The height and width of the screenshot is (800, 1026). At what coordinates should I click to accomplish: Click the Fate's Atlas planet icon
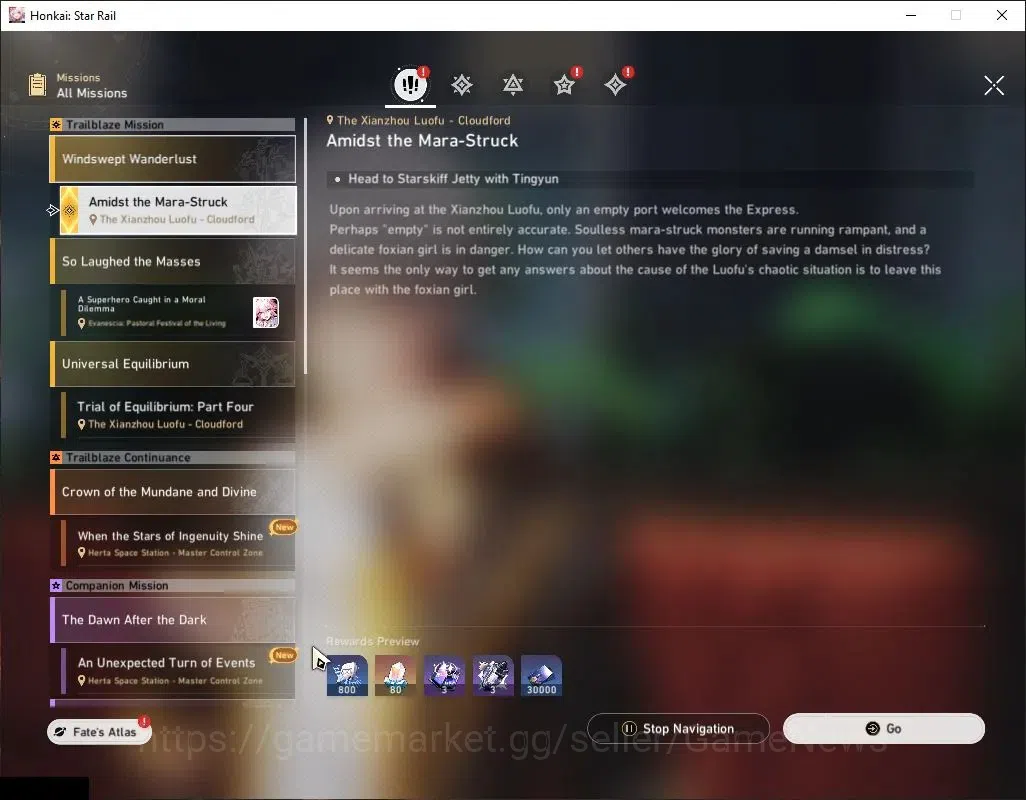click(x=60, y=732)
